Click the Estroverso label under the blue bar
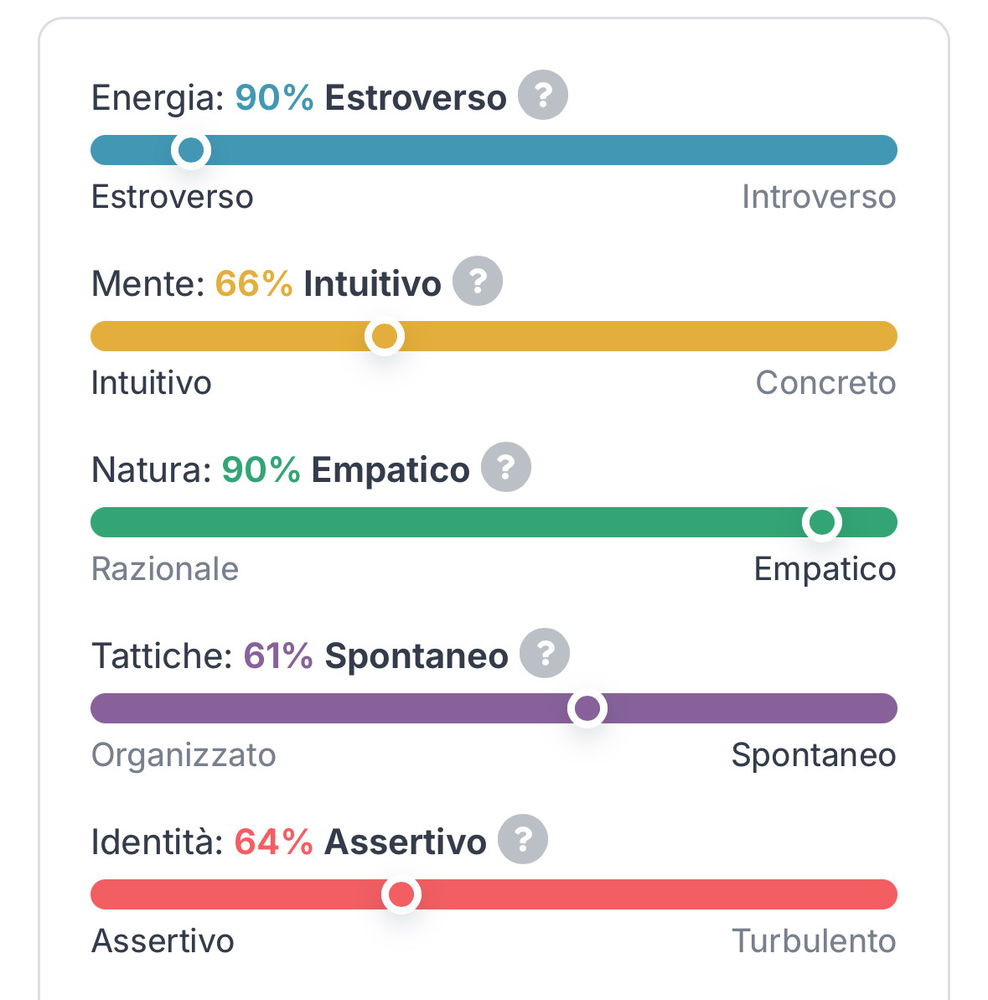This screenshot has width=988, height=1000. [172, 197]
